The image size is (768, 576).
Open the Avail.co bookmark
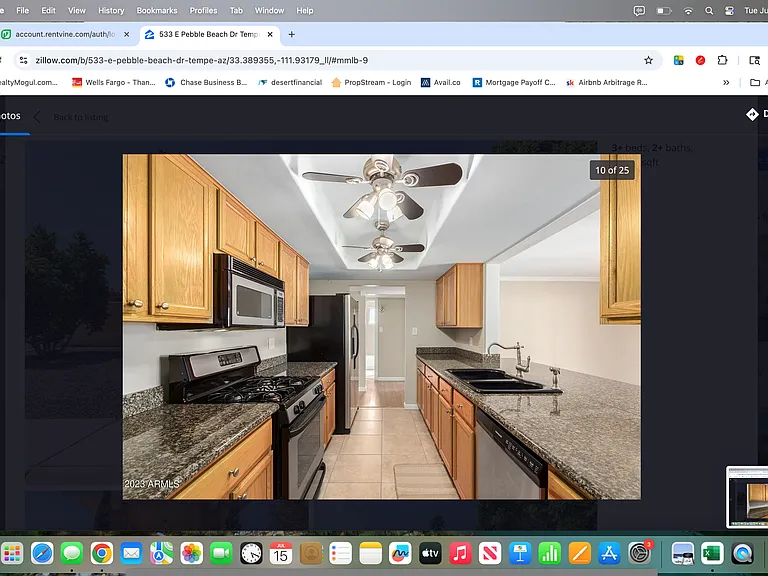441,82
